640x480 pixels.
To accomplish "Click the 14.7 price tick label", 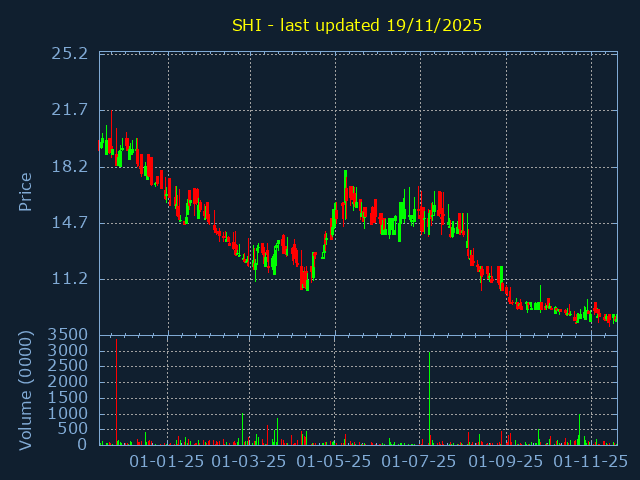I will tap(70, 223).
